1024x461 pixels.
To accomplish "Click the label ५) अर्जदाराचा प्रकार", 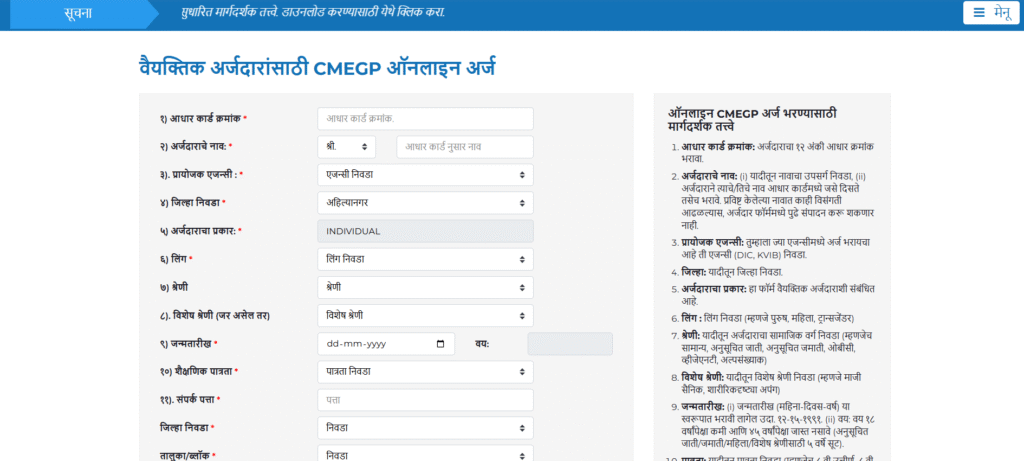I will [x=200, y=231].
